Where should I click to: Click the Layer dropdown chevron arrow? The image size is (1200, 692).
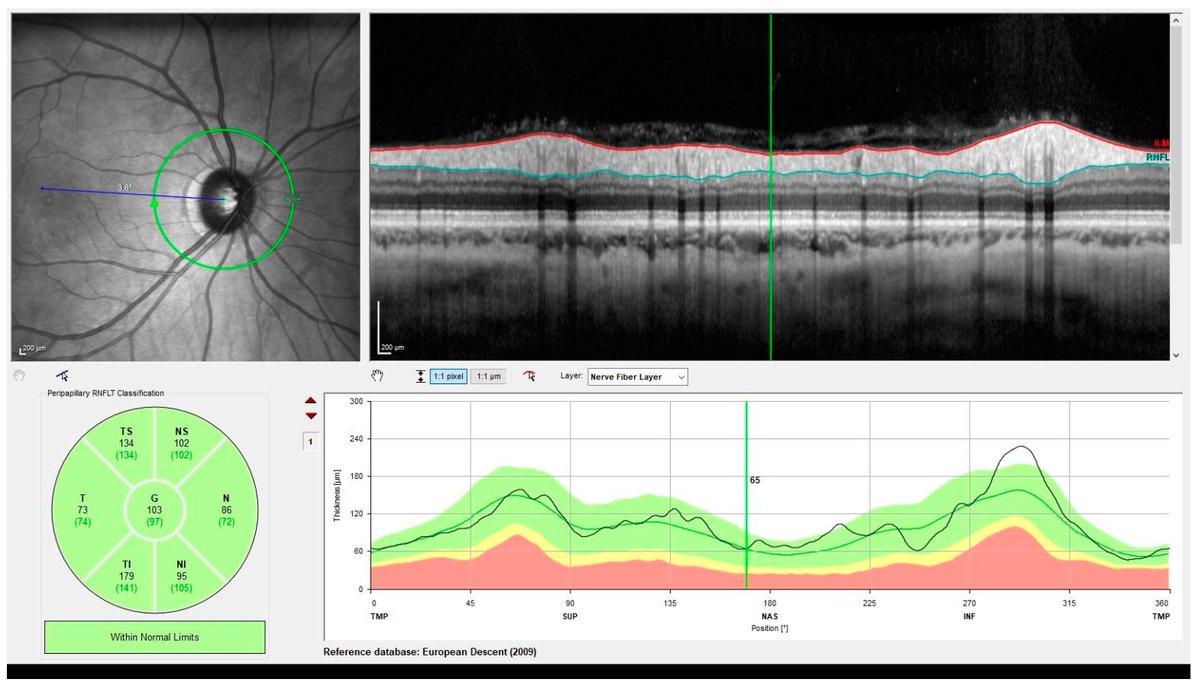pyautogui.click(x=681, y=377)
